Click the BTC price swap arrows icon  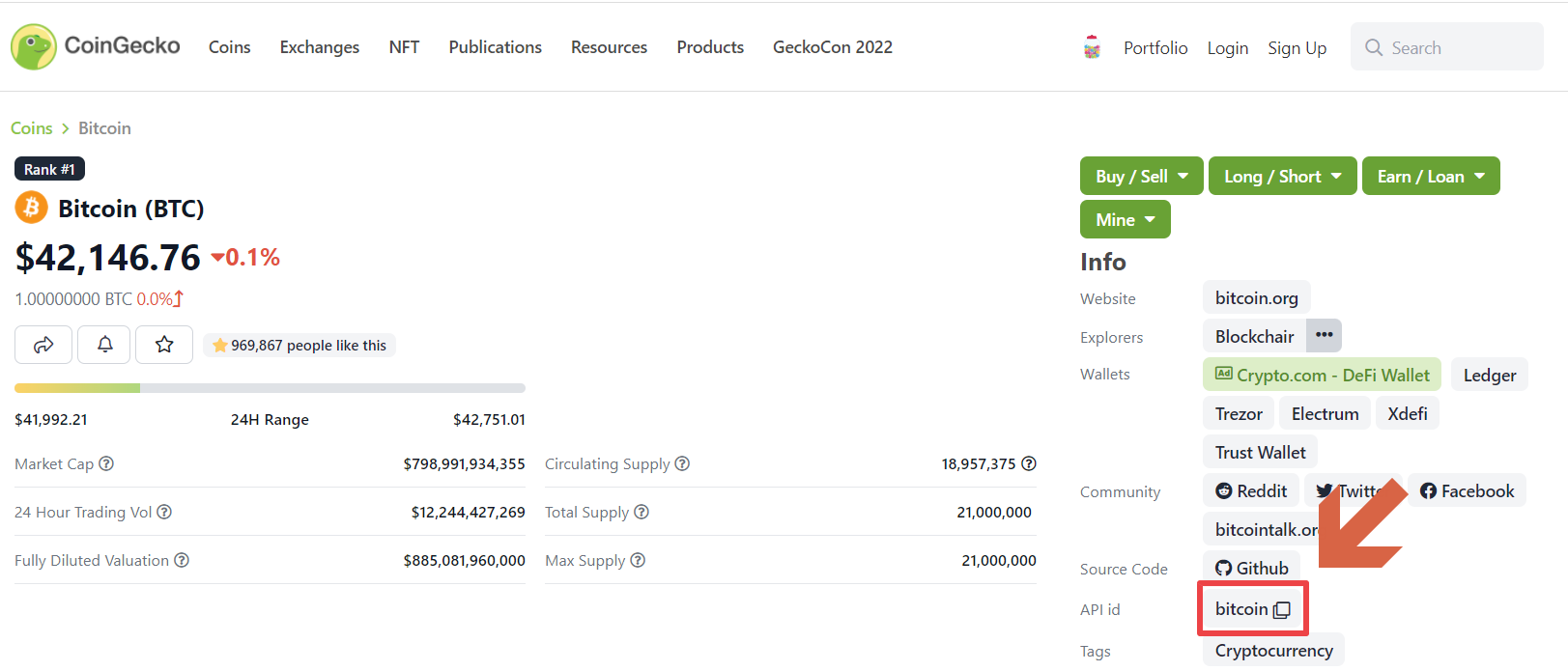(x=178, y=299)
